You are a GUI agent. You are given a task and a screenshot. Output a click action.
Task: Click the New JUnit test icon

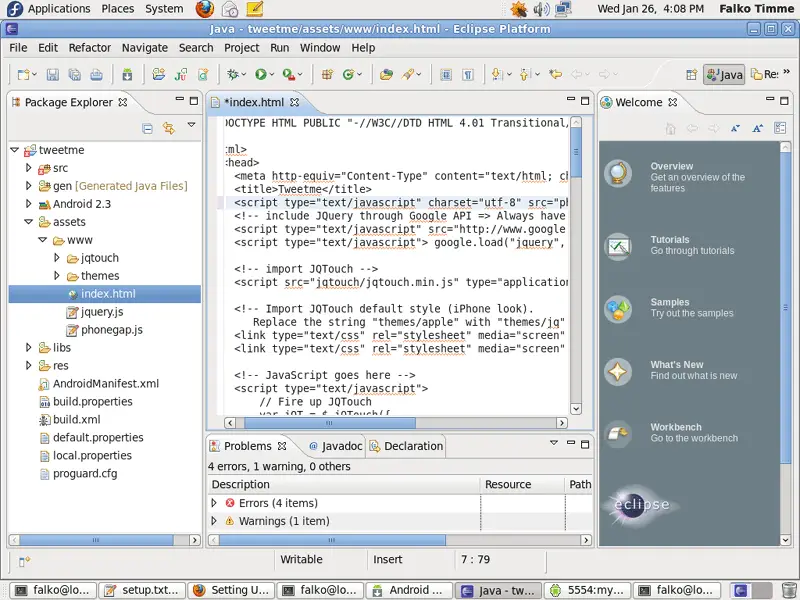click(x=181, y=74)
